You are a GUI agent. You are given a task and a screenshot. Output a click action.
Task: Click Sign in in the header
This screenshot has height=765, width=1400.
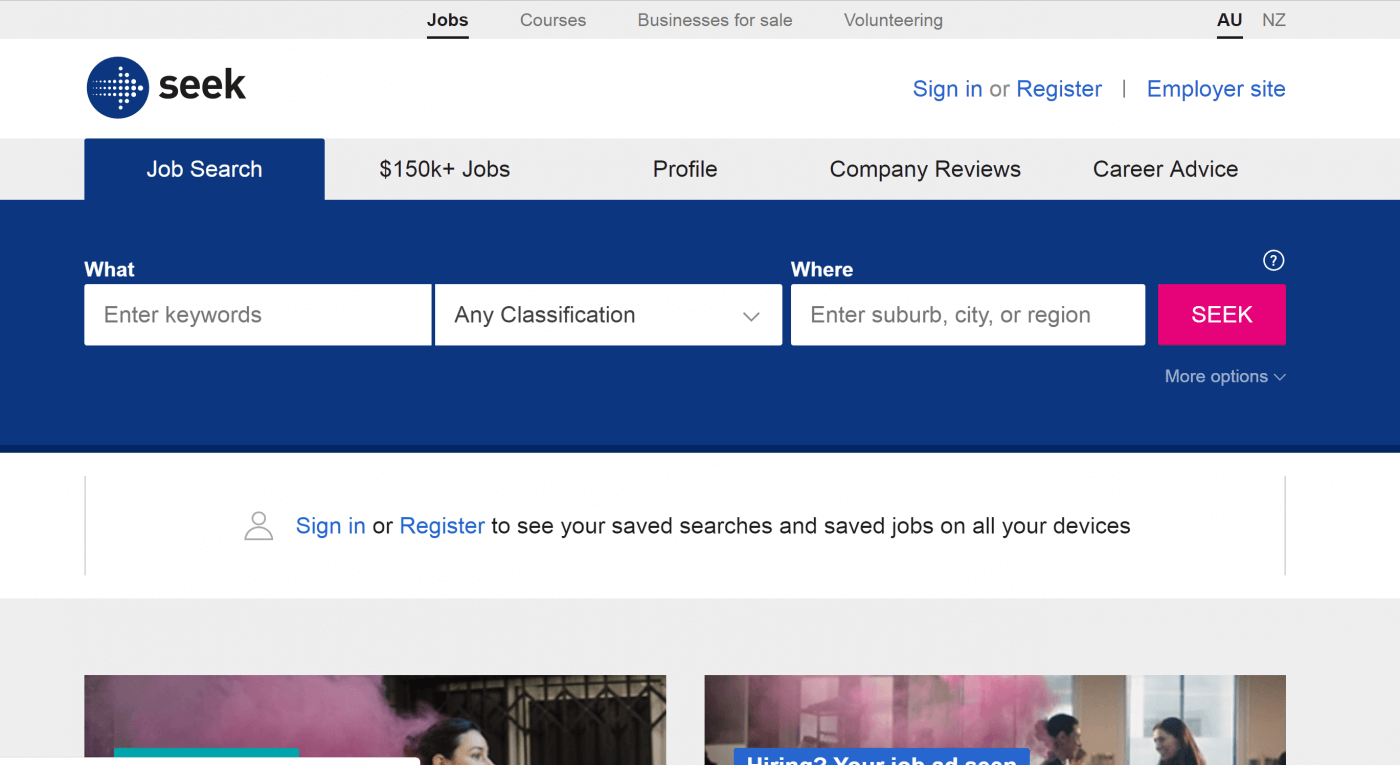click(947, 89)
